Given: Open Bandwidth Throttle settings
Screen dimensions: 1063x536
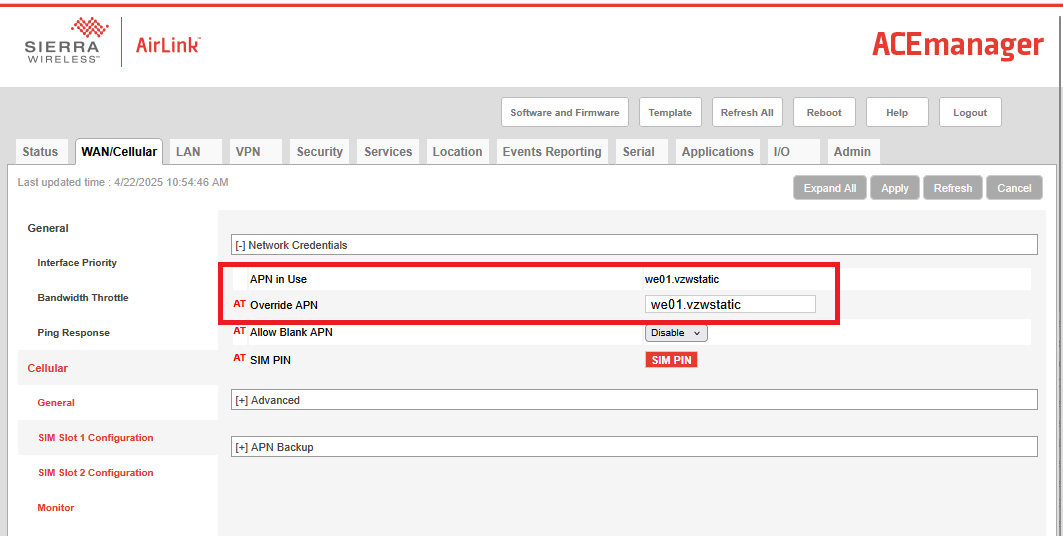Looking at the screenshot, I should (83, 297).
